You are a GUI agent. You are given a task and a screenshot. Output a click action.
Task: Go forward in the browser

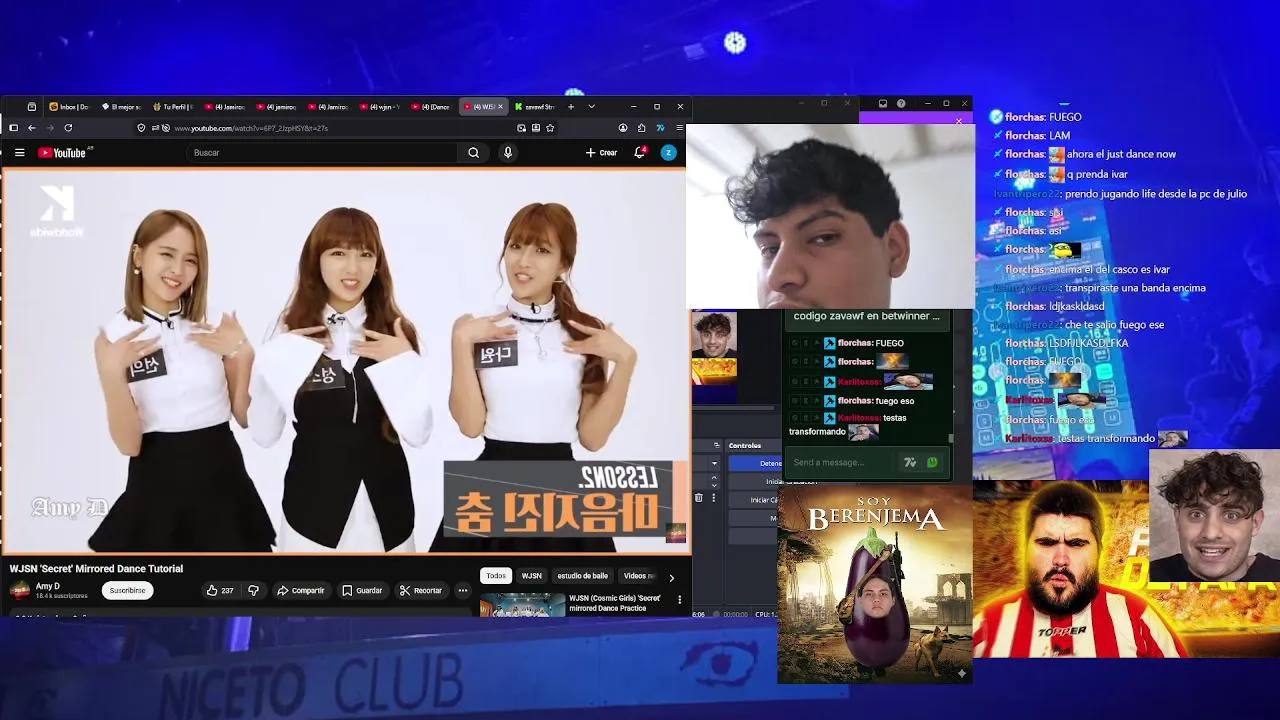(x=50, y=128)
